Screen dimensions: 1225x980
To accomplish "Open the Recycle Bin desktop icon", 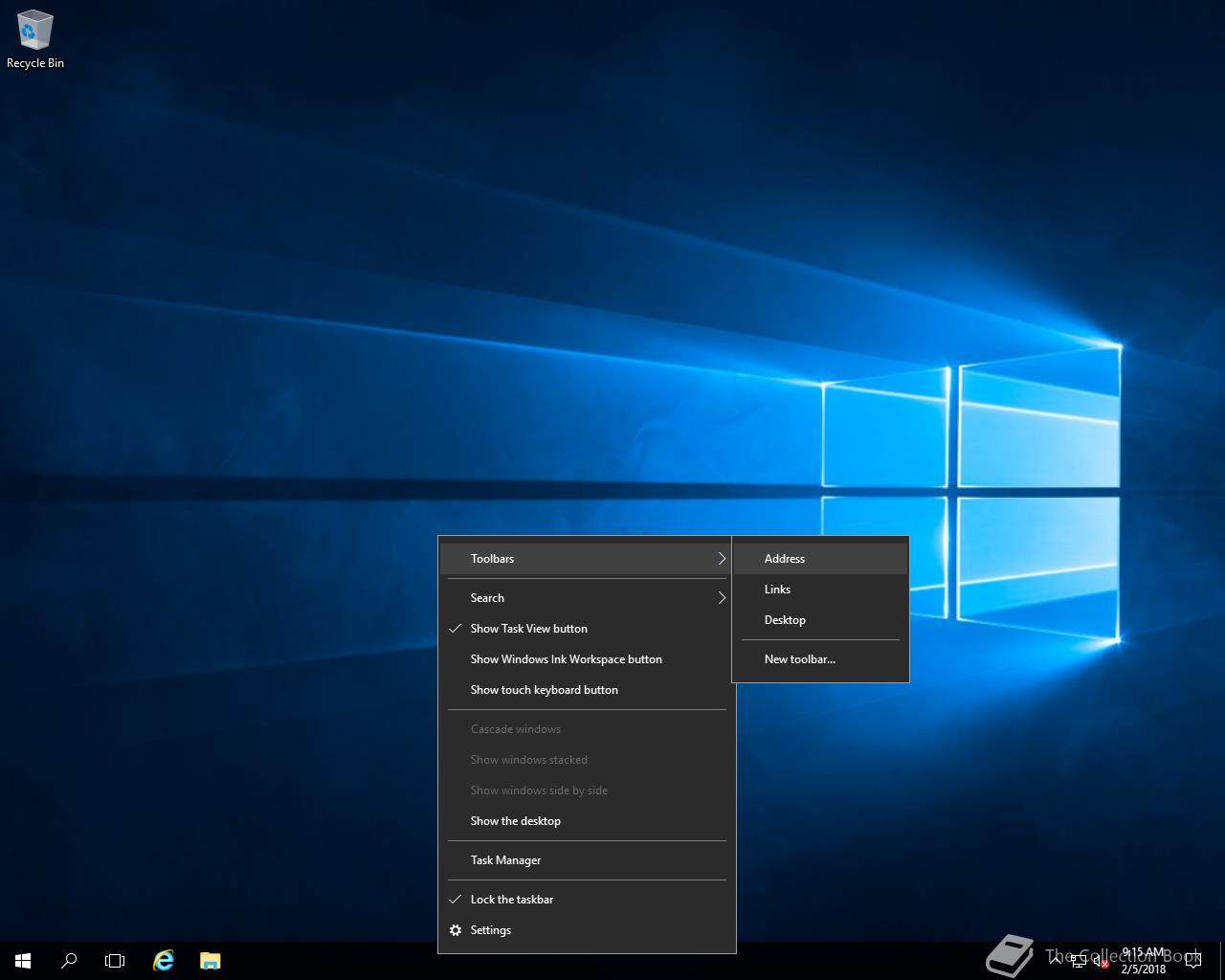I will 34,39.
